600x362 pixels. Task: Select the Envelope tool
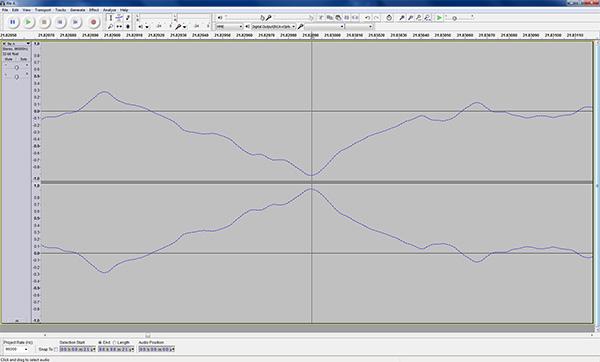119,18
